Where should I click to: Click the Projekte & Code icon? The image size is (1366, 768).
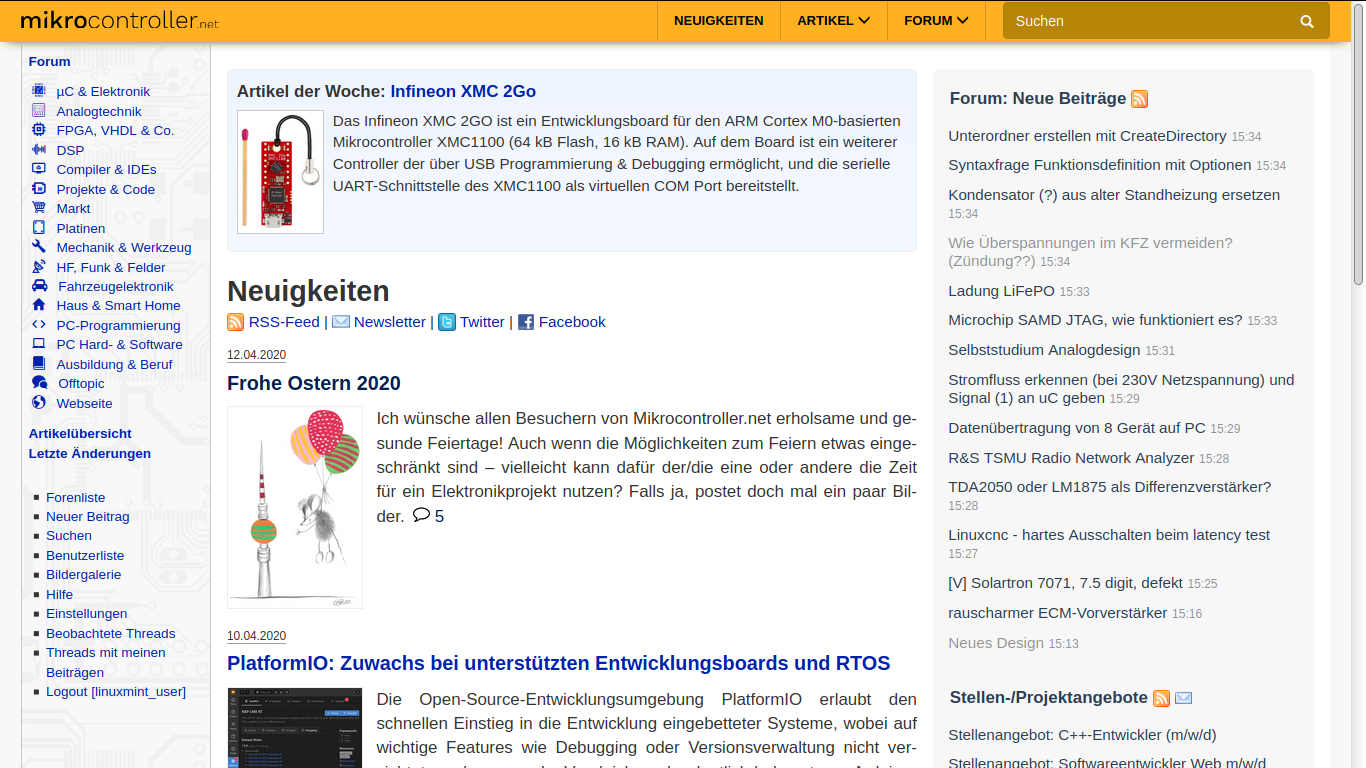pyautogui.click(x=39, y=189)
